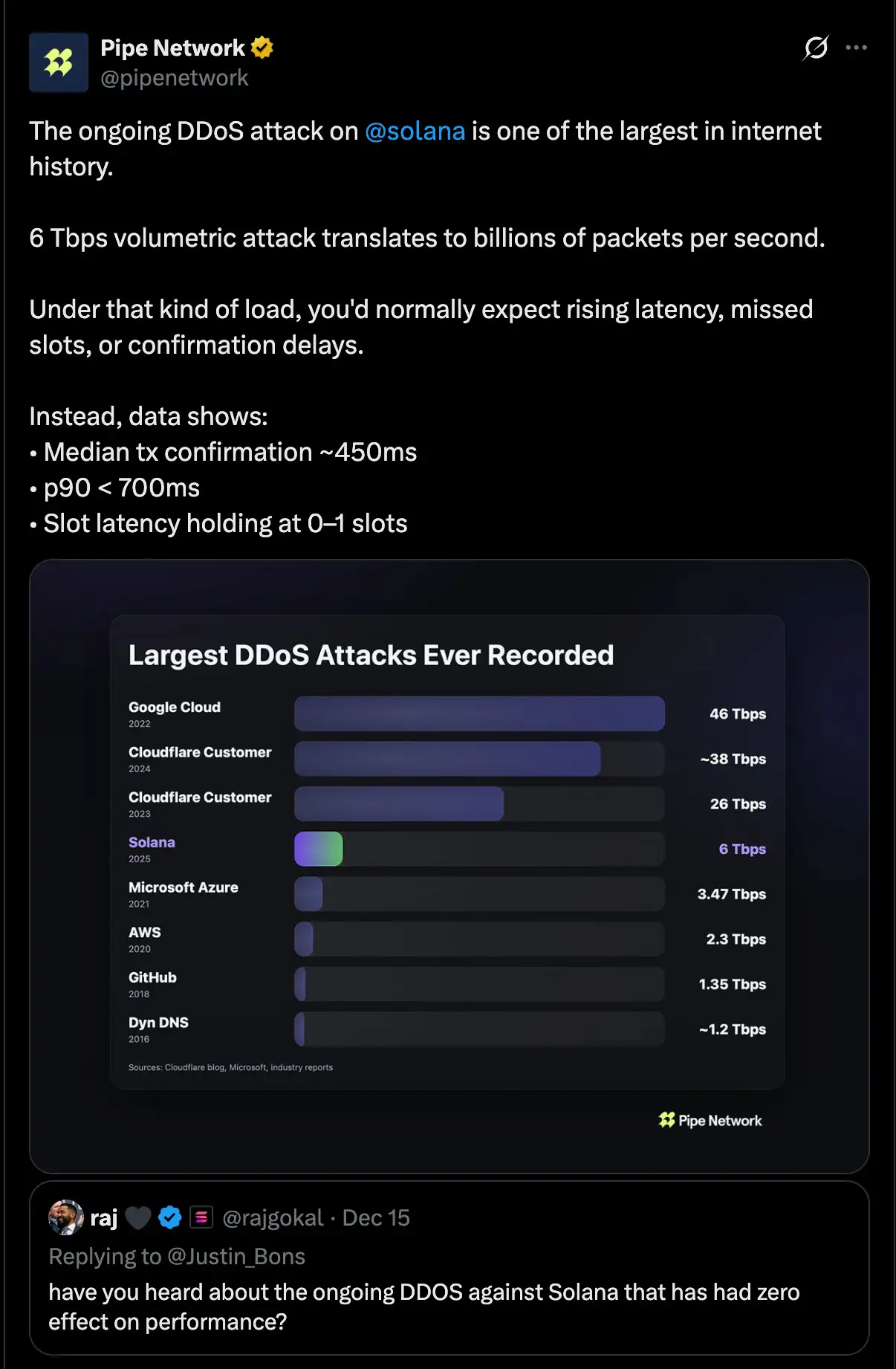Select the Solana 6 Tbps bar in the chart

pos(319,849)
